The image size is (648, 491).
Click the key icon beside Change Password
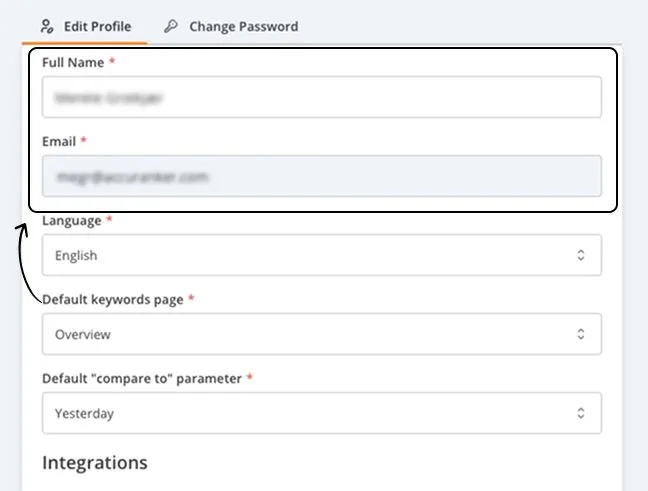point(171,27)
